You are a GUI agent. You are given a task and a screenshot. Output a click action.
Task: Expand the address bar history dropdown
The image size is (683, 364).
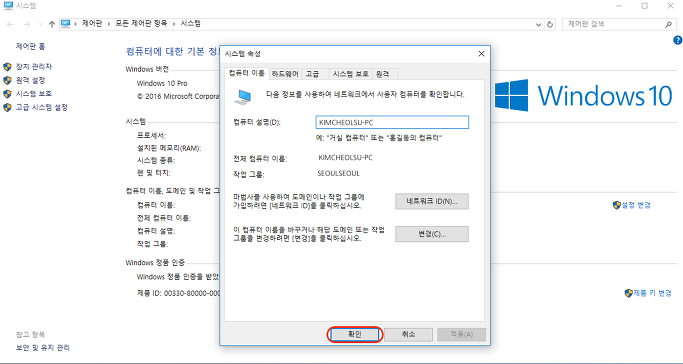[538, 25]
